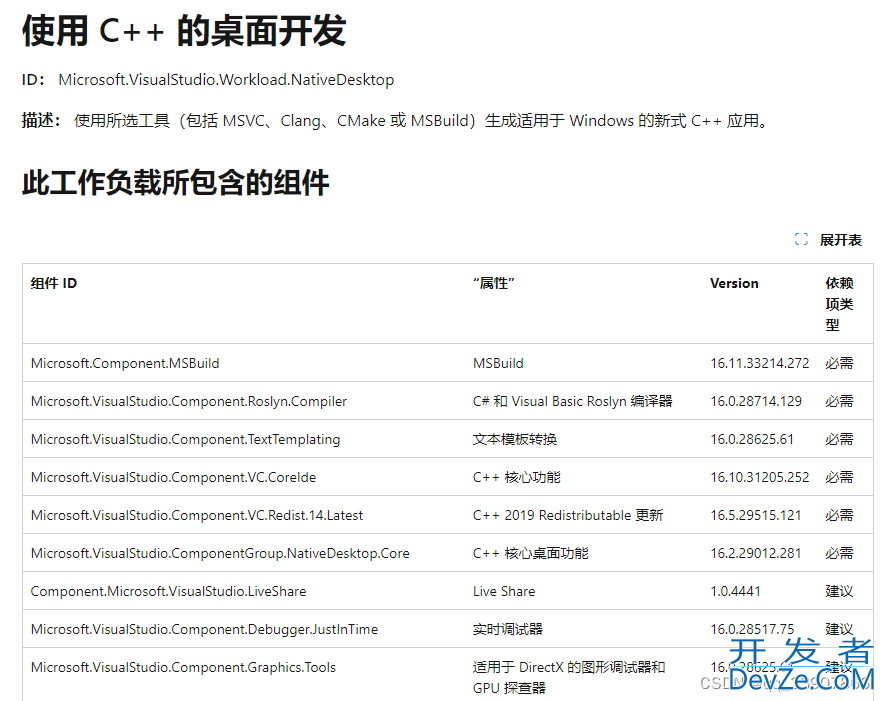The height and width of the screenshot is (701, 885).
Task: Click the 文本模板转换 cell
Action: tap(515, 439)
